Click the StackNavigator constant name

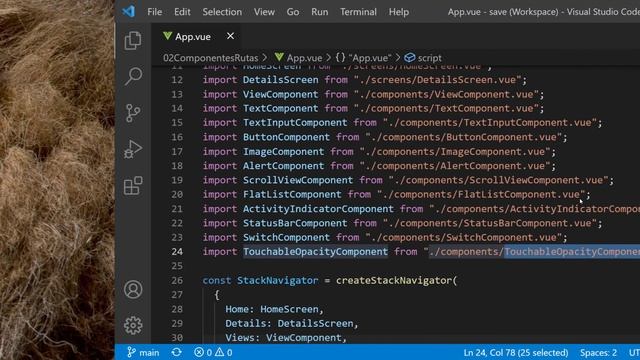click(x=278, y=280)
